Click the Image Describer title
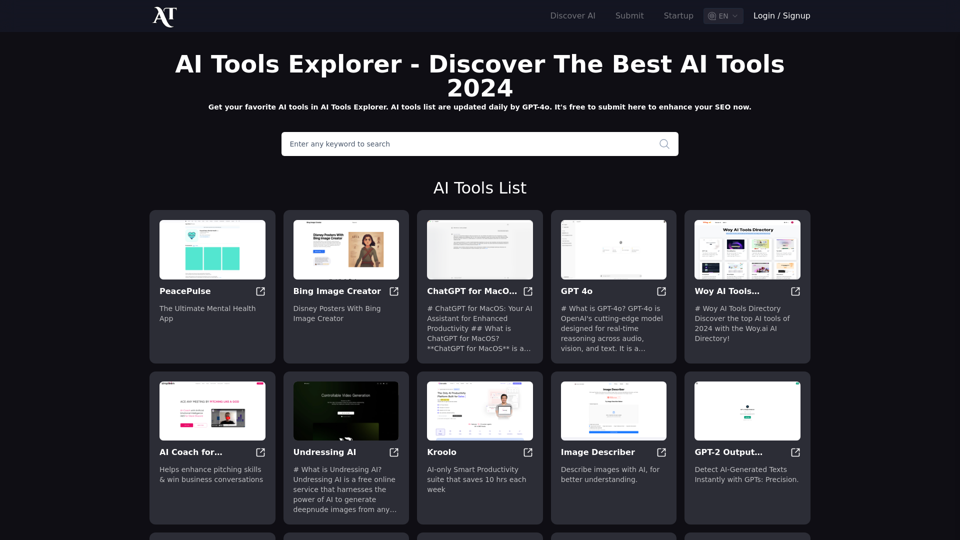The image size is (960, 540). coord(598,452)
